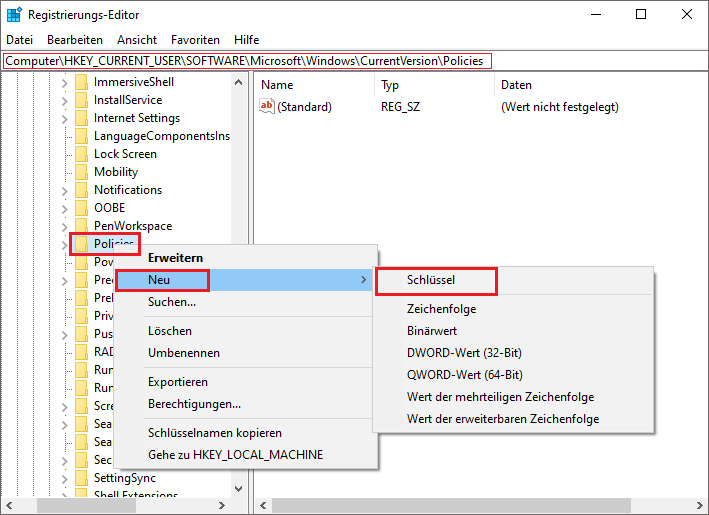Open the Datei menu
The width and height of the screenshot is (709, 515).
click(19, 40)
